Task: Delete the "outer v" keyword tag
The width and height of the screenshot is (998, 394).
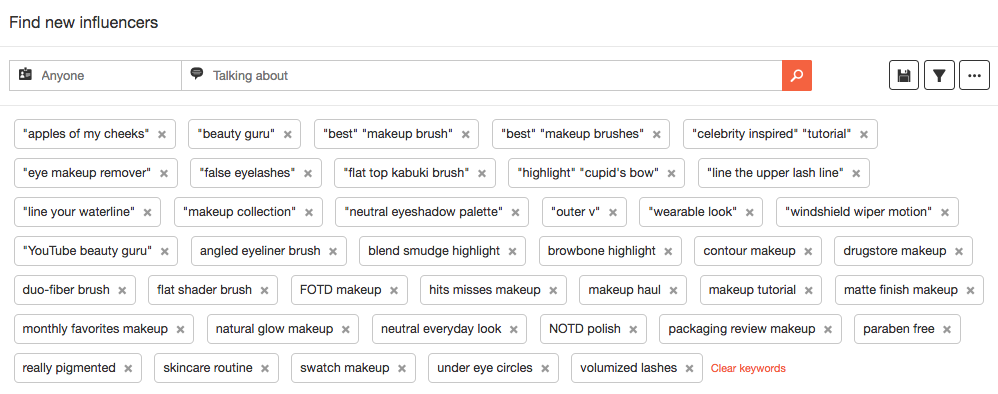Action: coord(613,213)
